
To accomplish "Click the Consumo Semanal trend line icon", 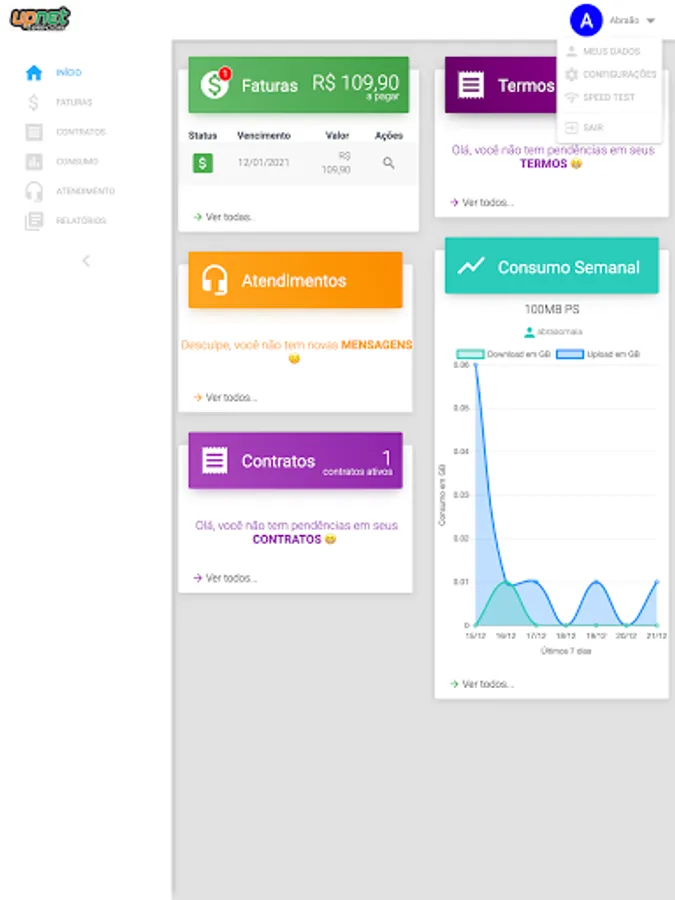I will click(471, 266).
